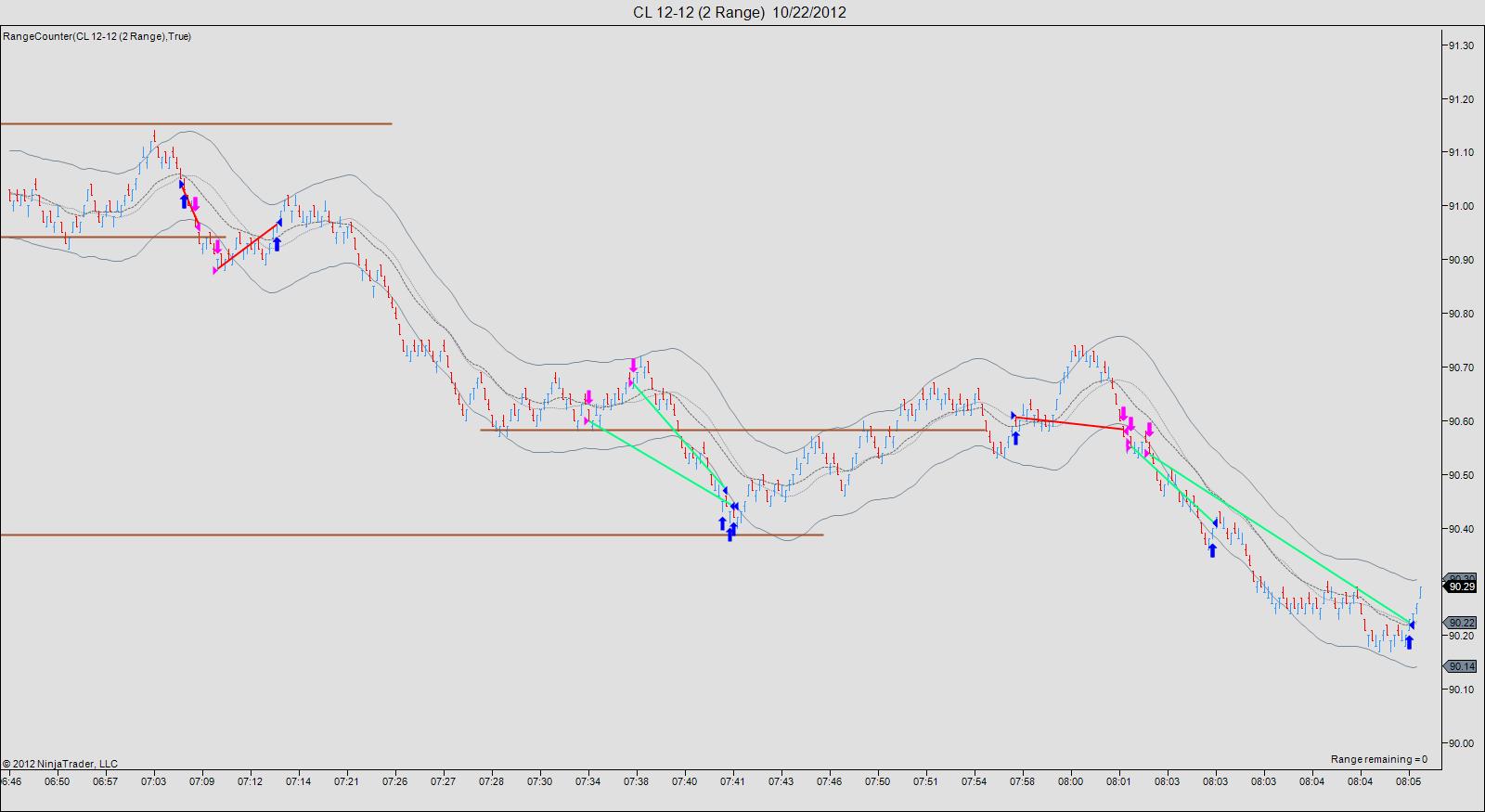1485x812 pixels.
Task: Click the 07:38 time axis label
Action: coord(636,782)
